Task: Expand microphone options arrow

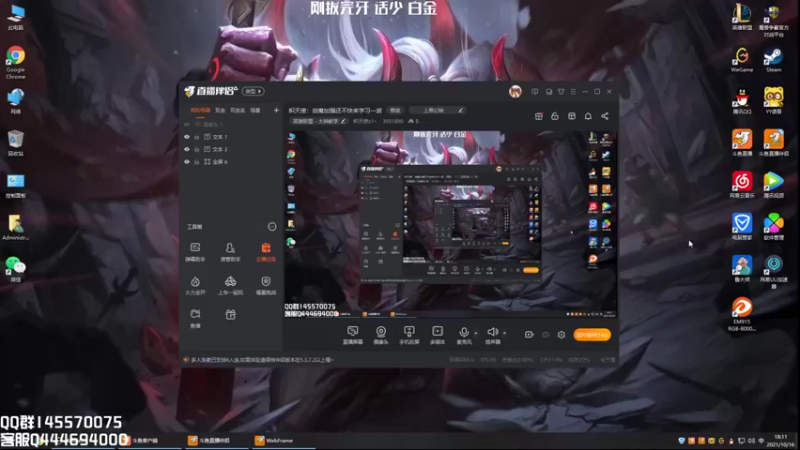Action: tap(476, 333)
